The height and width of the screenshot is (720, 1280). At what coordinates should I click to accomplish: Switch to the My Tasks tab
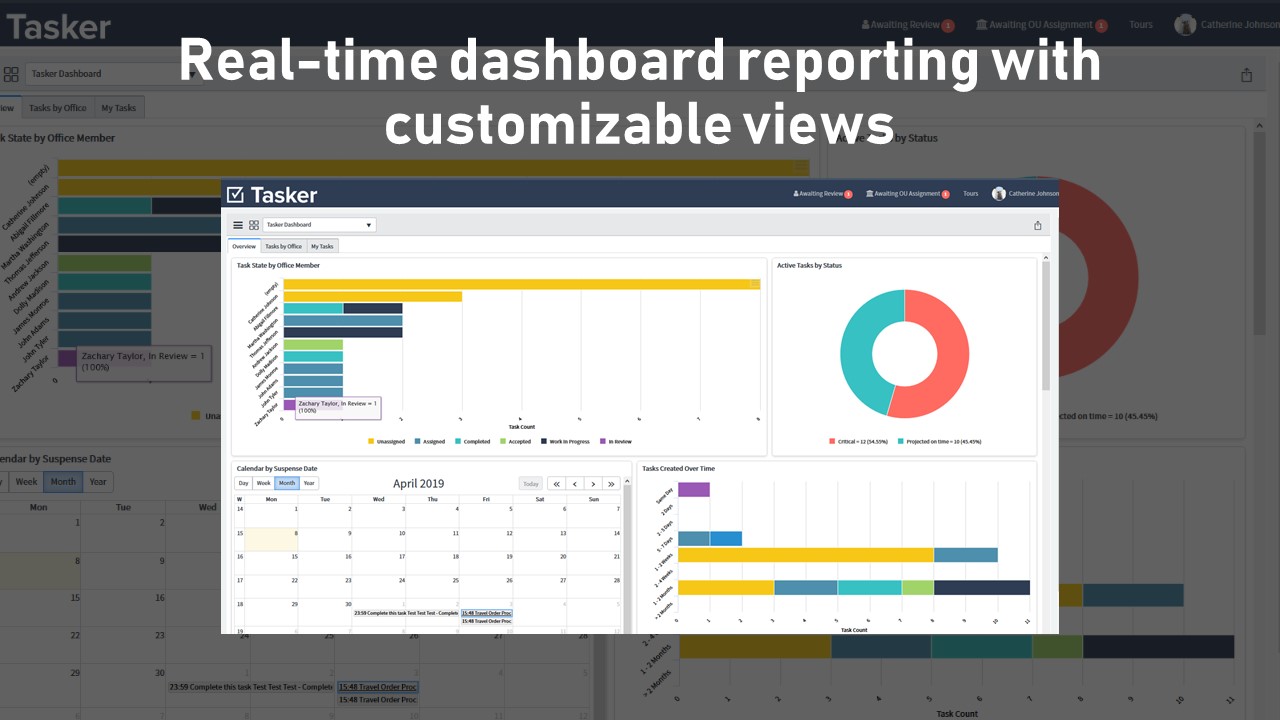[x=322, y=246]
